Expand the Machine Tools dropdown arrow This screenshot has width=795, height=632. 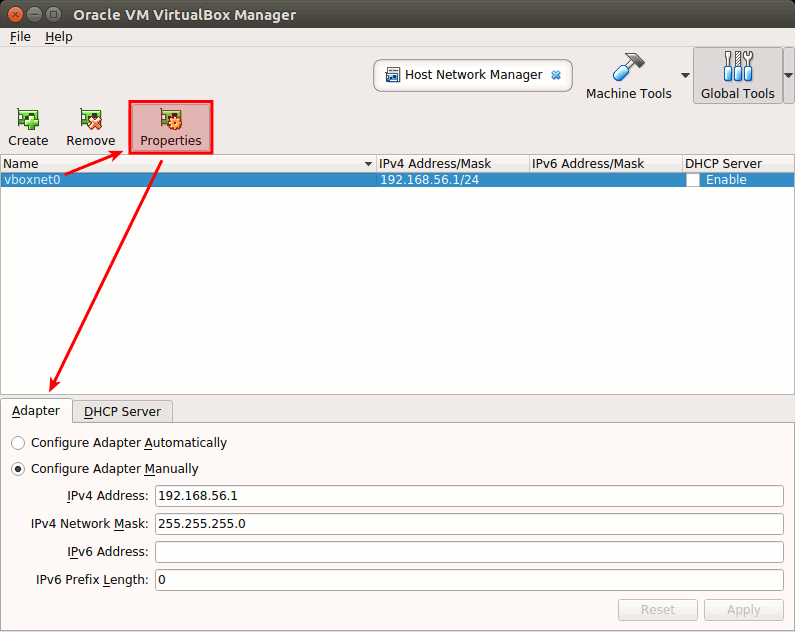(x=685, y=76)
